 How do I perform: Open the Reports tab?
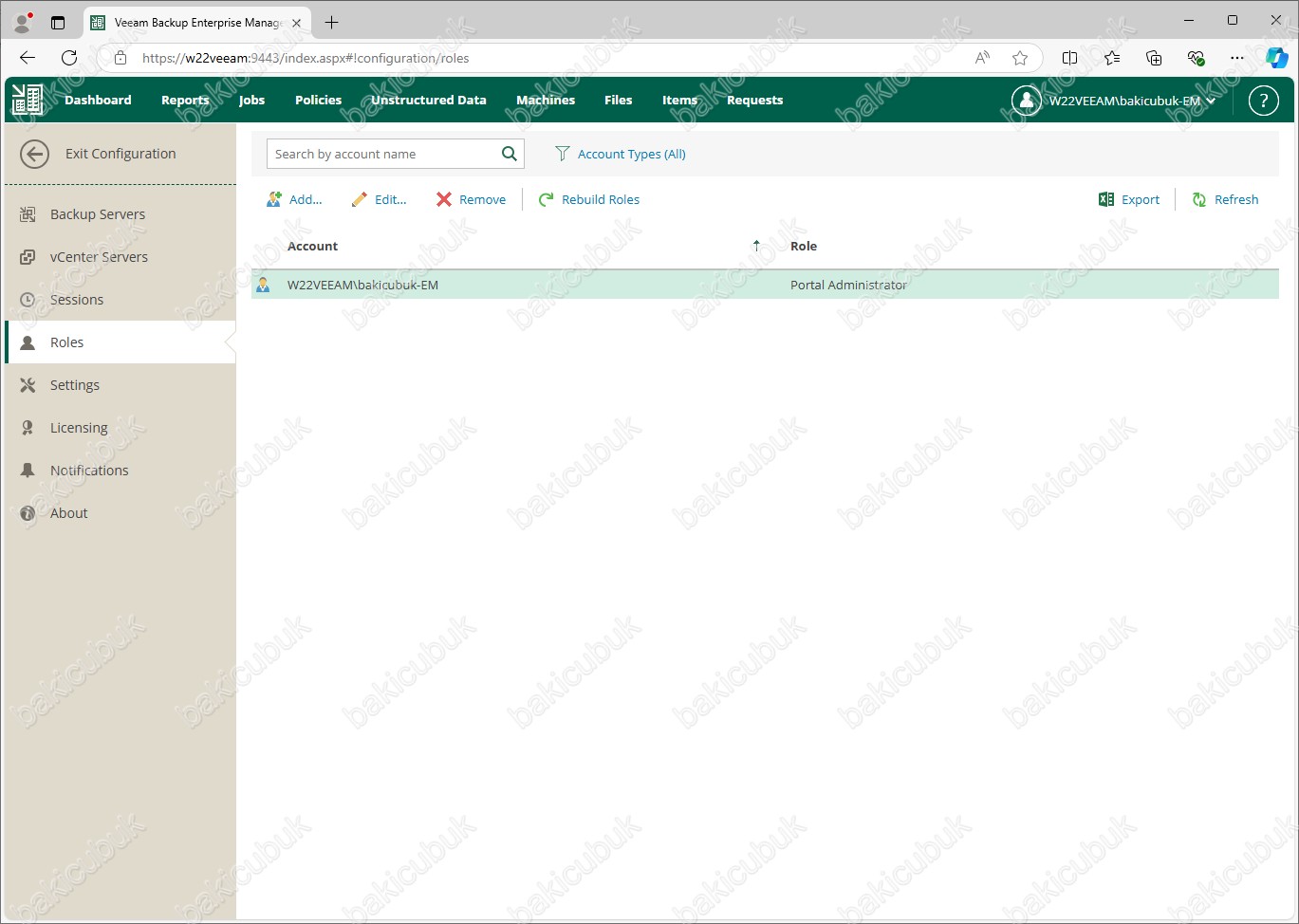pos(185,100)
